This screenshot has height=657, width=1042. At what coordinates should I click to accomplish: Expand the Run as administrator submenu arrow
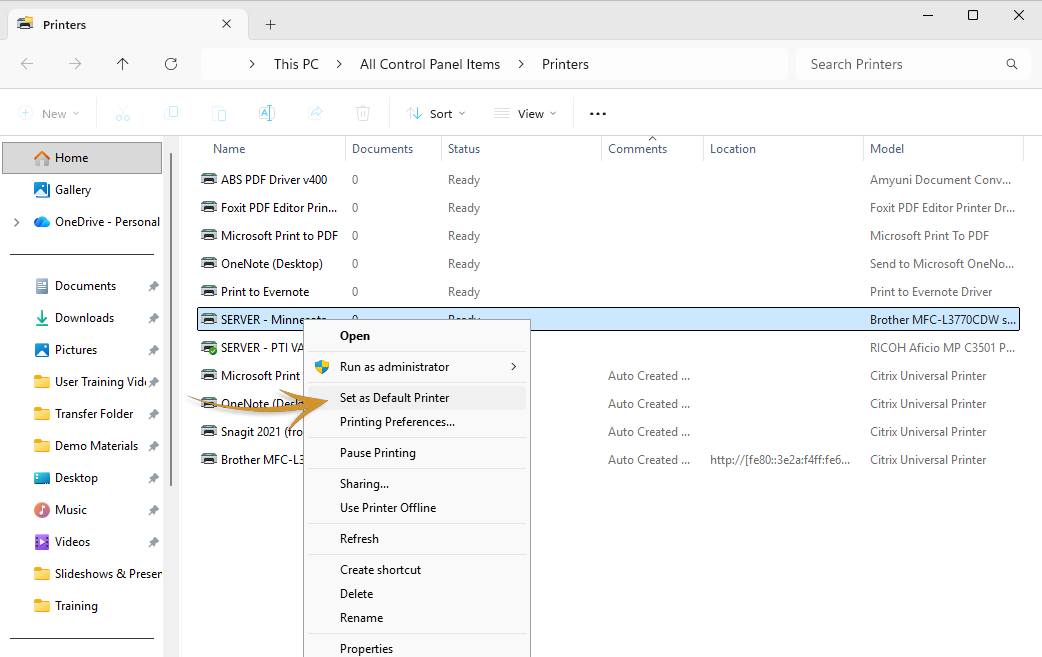(514, 367)
